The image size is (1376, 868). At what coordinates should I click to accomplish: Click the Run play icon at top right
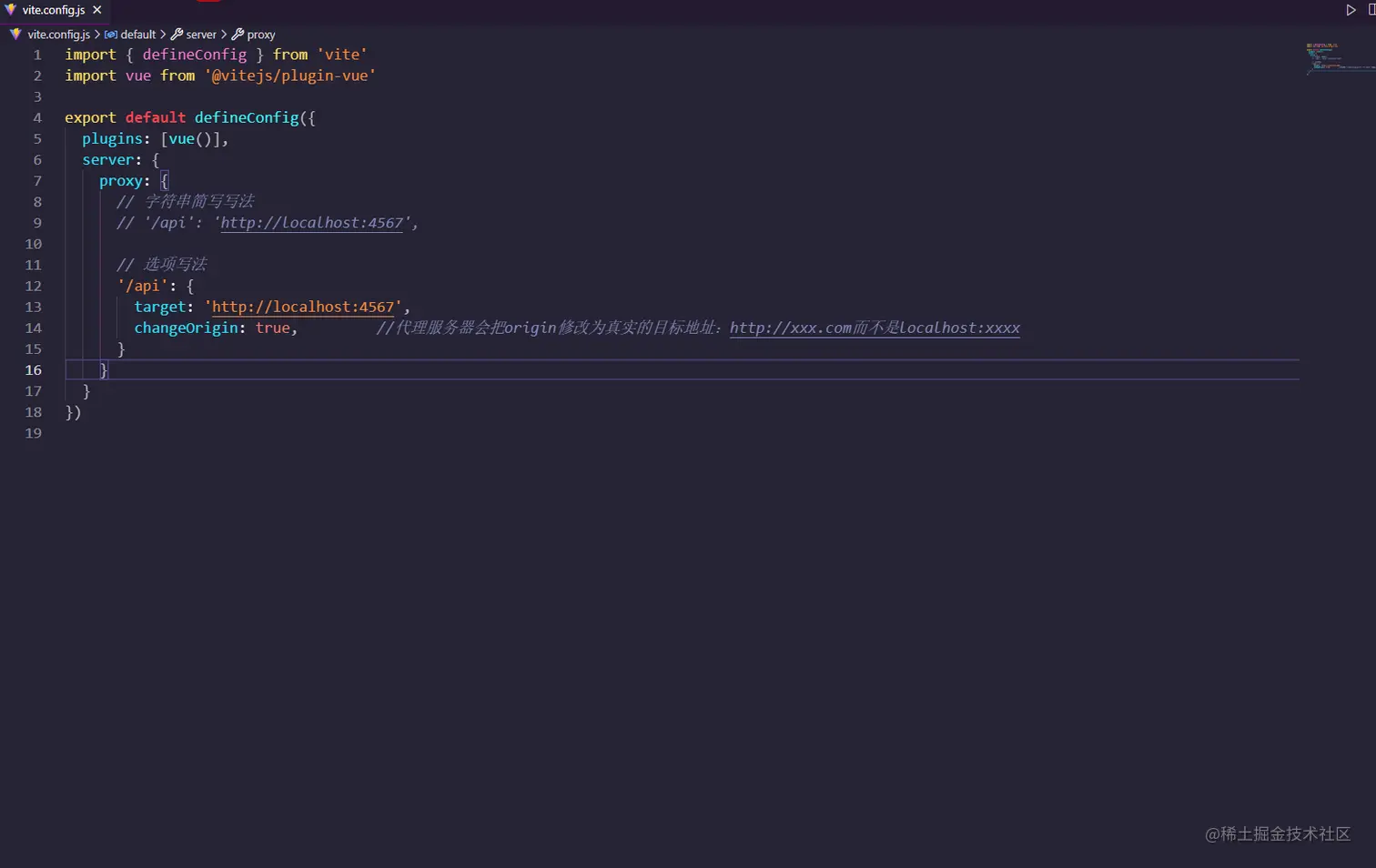tap(1351, 10)
